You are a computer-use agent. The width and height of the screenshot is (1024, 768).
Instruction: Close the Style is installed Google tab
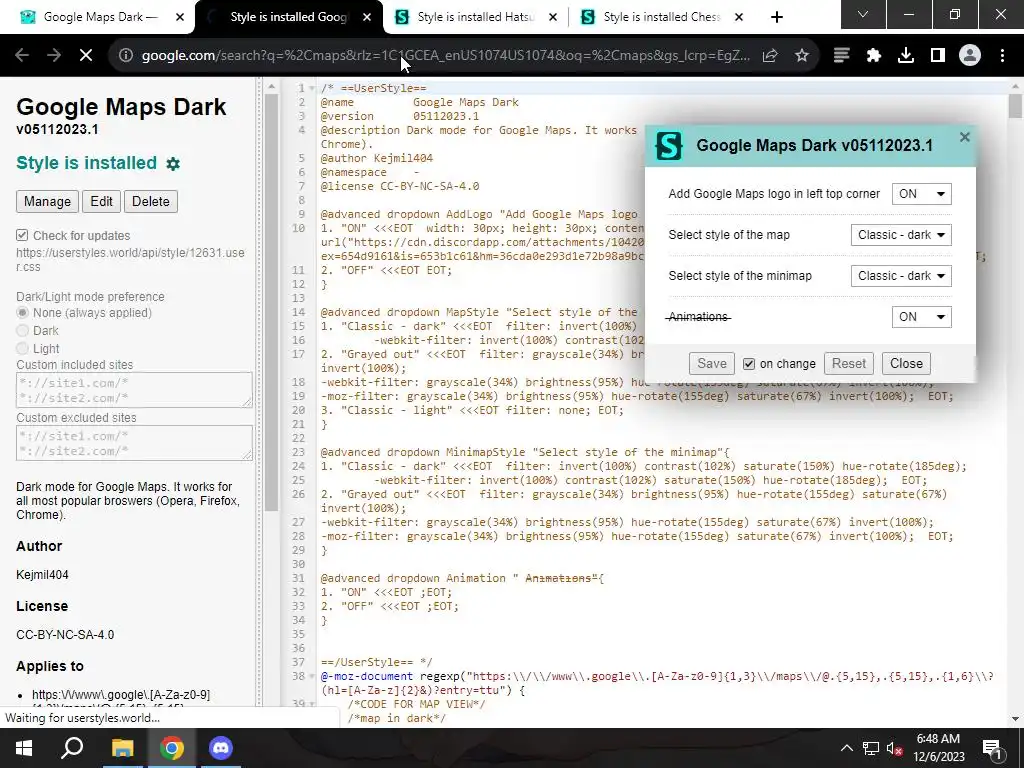pos(367,17)
